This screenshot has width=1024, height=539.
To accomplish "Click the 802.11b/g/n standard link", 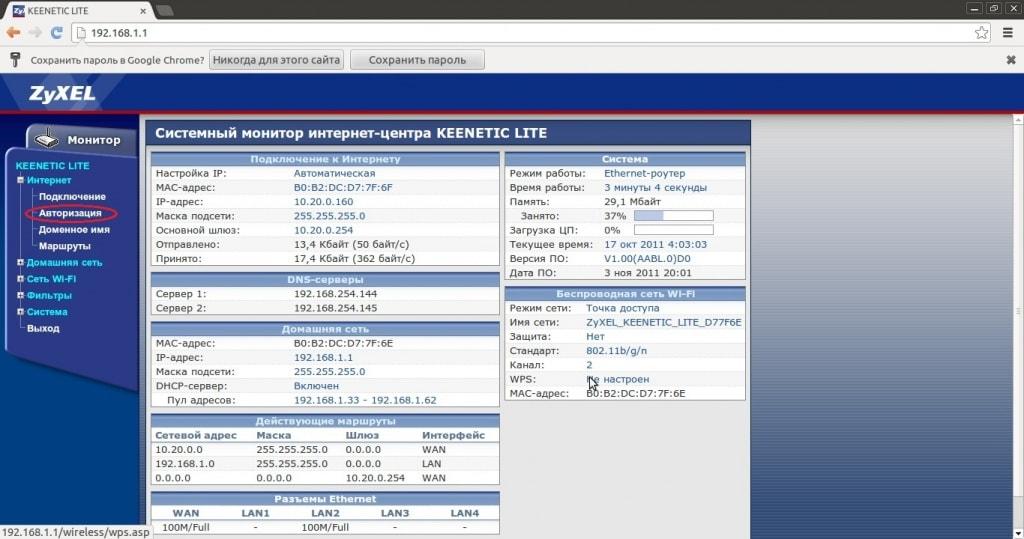I will point(616,351).
